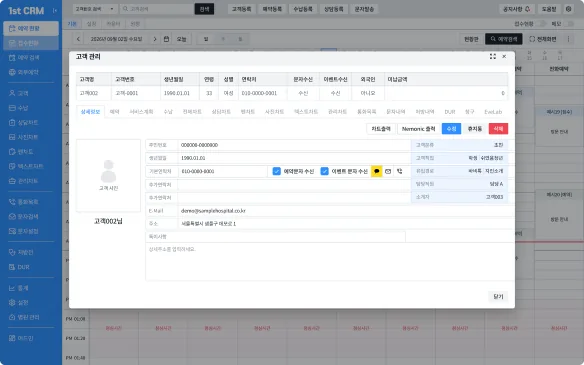
Task: Switch to the 문자내역 tab
Action: point(396,112)
